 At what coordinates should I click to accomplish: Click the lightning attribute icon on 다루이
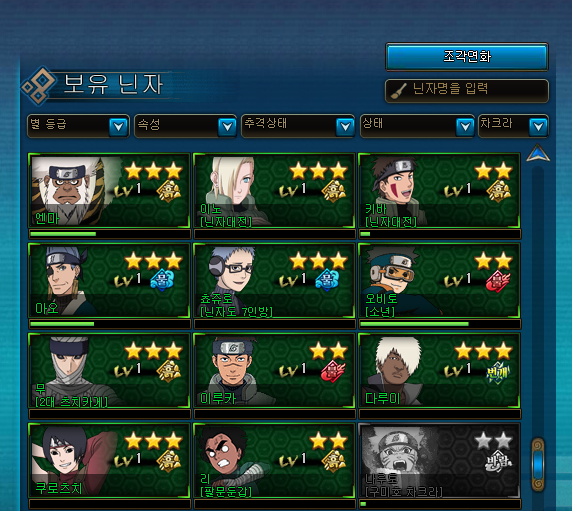point(498,372)
